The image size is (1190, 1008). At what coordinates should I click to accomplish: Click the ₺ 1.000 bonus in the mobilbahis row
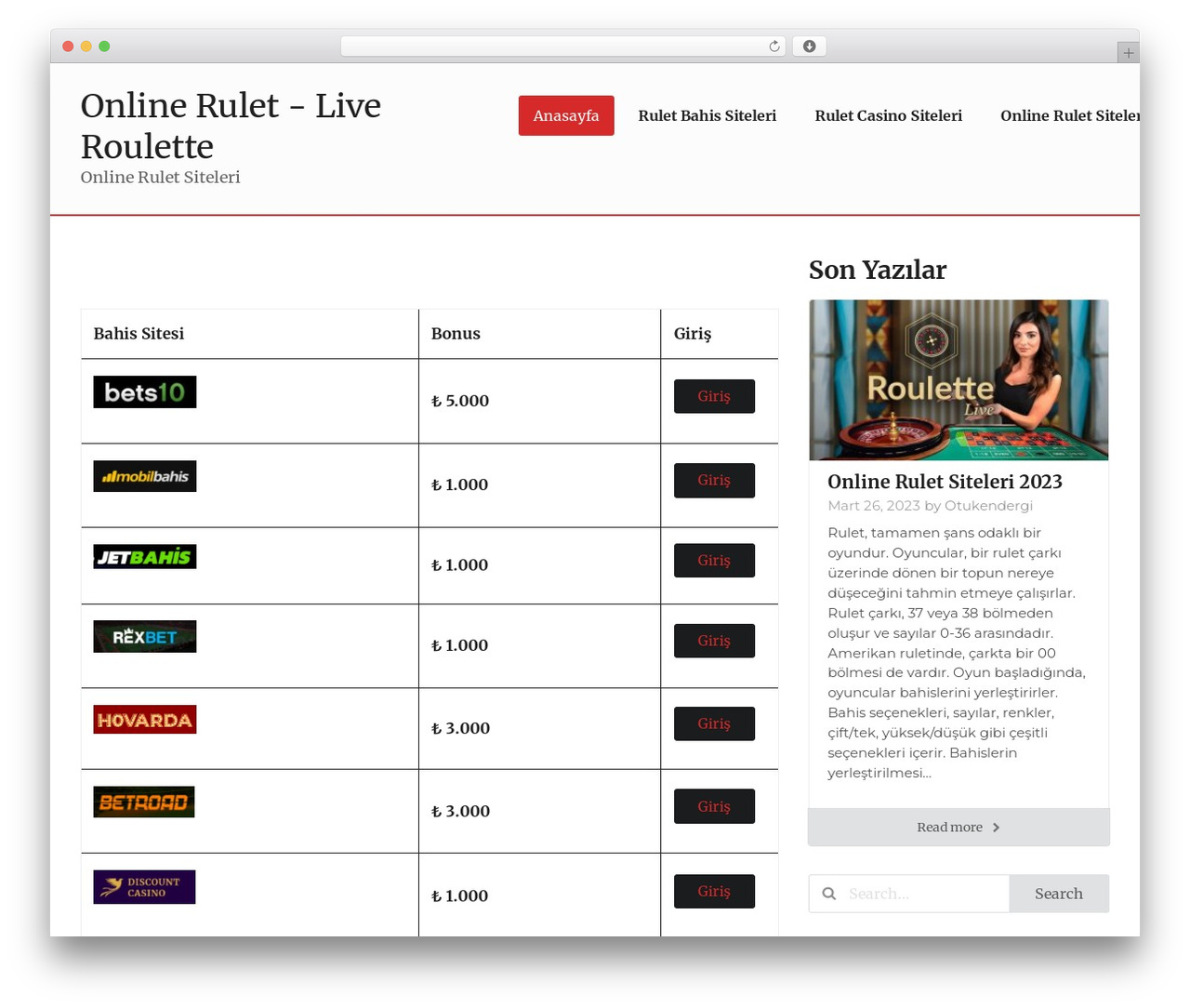459,484
